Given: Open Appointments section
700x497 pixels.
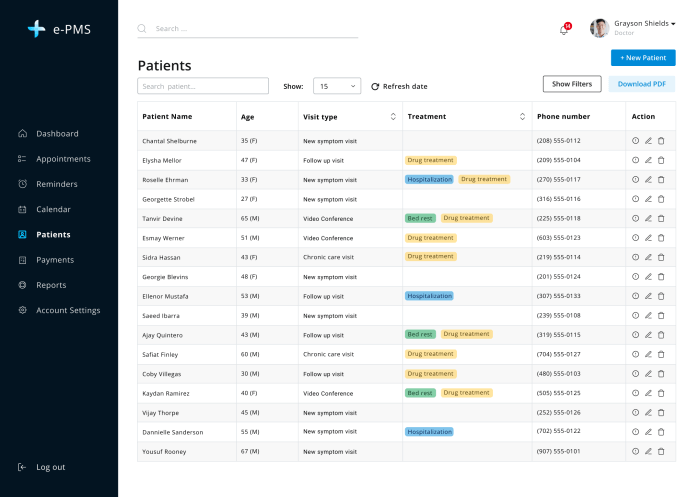Looking at the screenshot, I should coord(63,159).
